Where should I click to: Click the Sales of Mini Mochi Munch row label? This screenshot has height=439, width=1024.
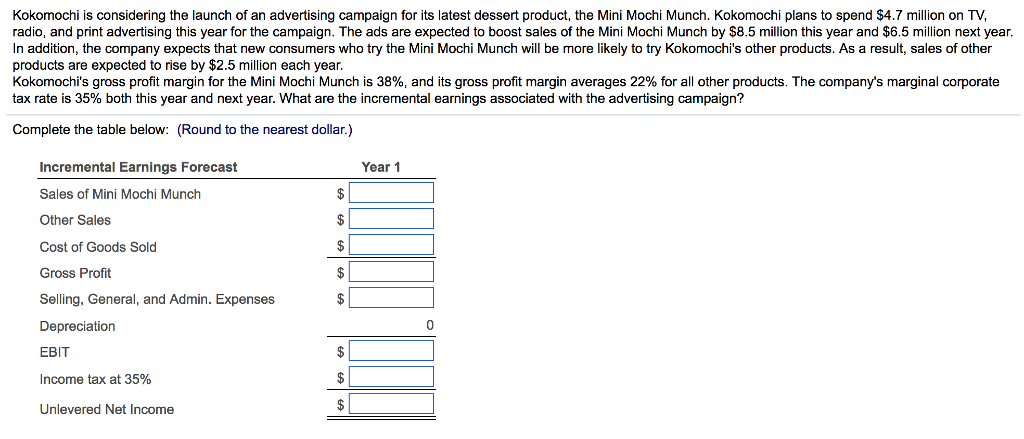[120, 194]
